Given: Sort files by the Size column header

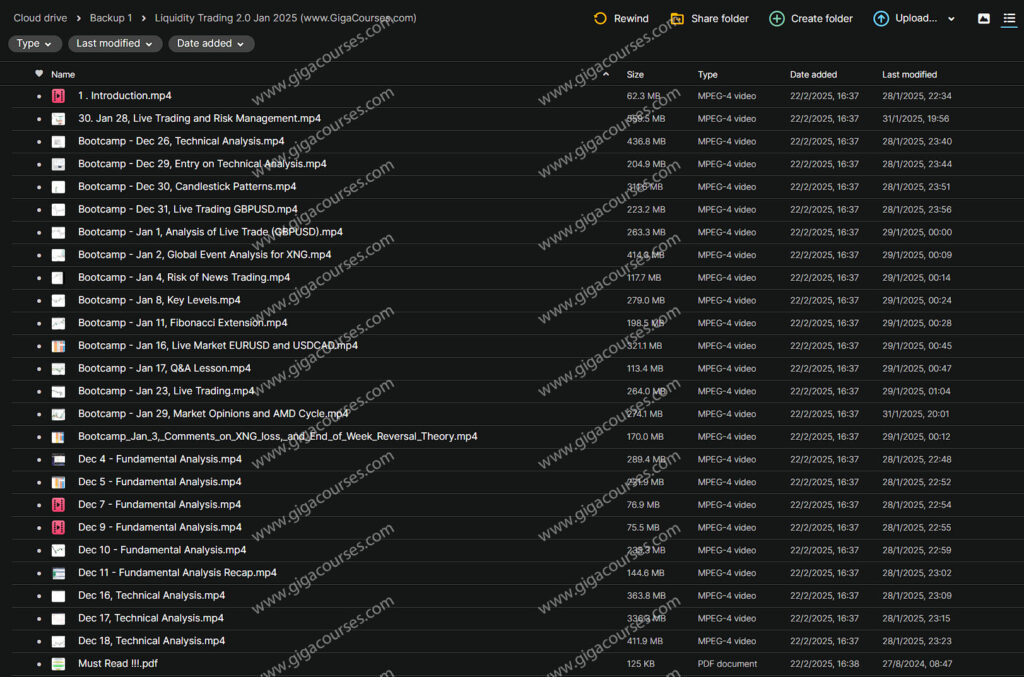Looking at the screenshot, I should click(635, 74).
